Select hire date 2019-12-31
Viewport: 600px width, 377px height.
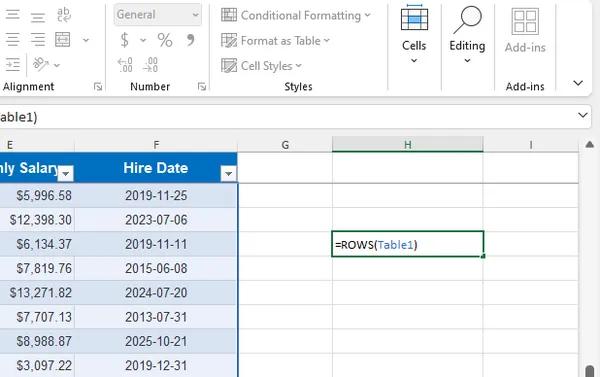(x=156, y=366)
